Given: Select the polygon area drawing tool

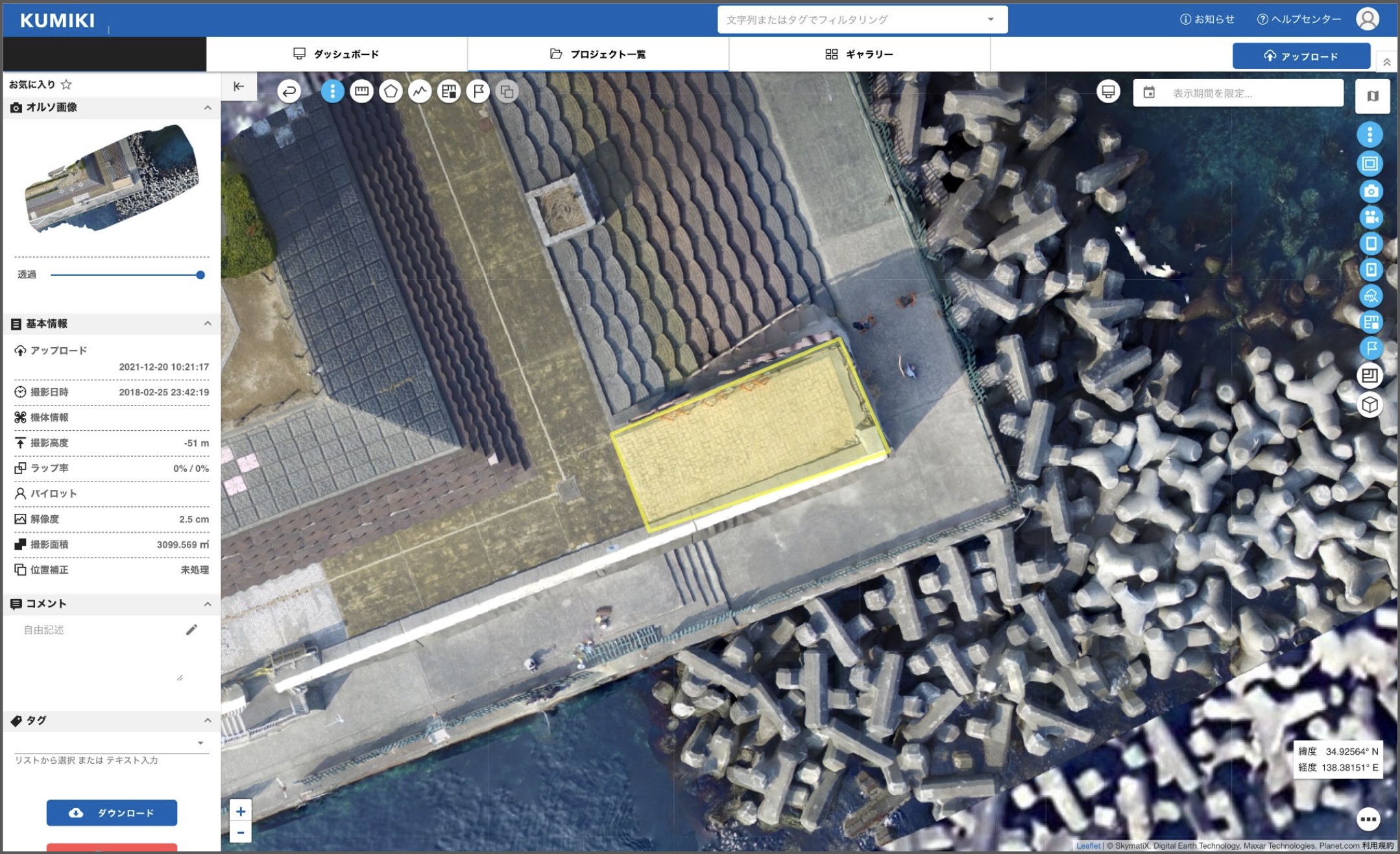Looking at the screenshot, I should pyautogui.click(x=391, y=91).
